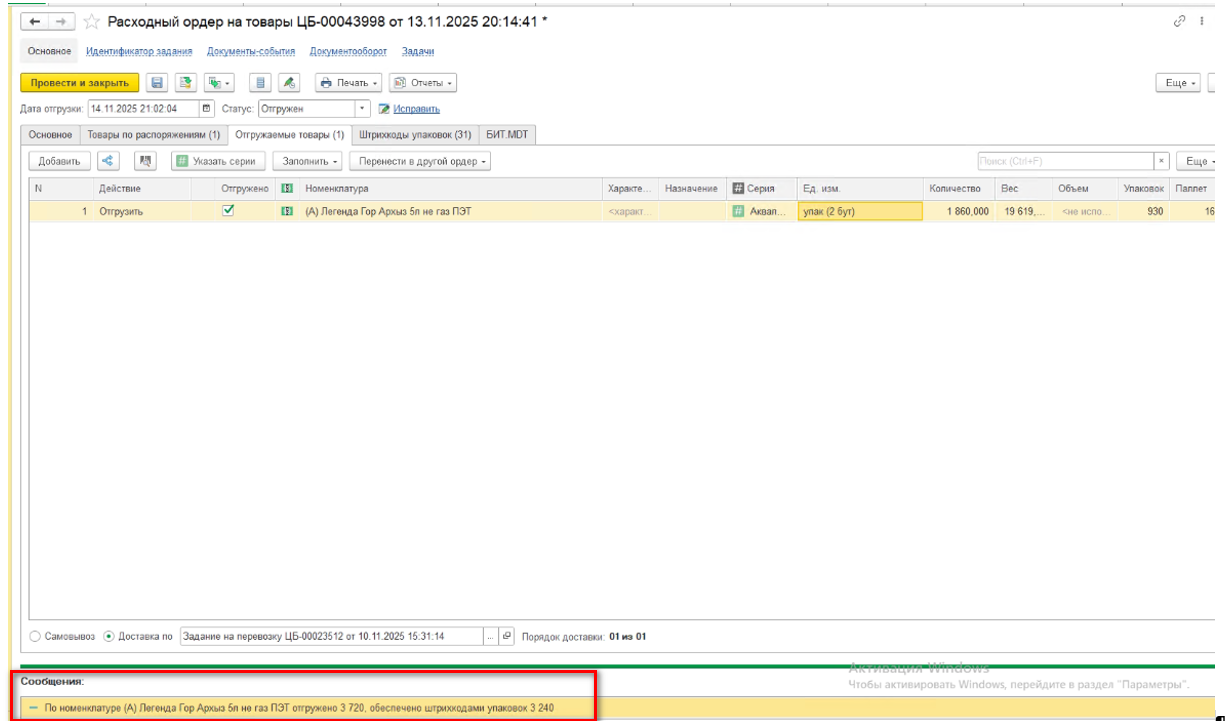Screen dimensions: 1232x721
Task: Select the Самовывоз radio button
Action: point(36,636)
